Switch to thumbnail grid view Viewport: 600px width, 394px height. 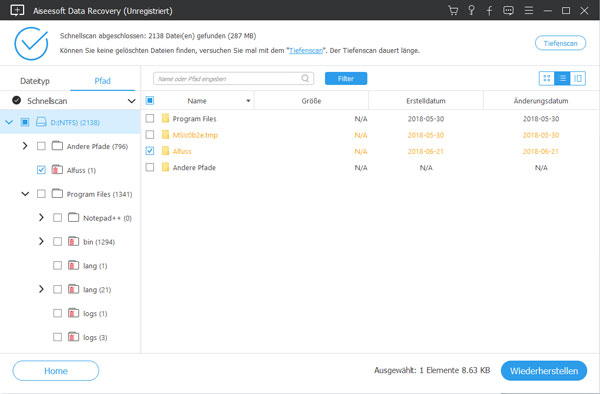pos(547,78)
